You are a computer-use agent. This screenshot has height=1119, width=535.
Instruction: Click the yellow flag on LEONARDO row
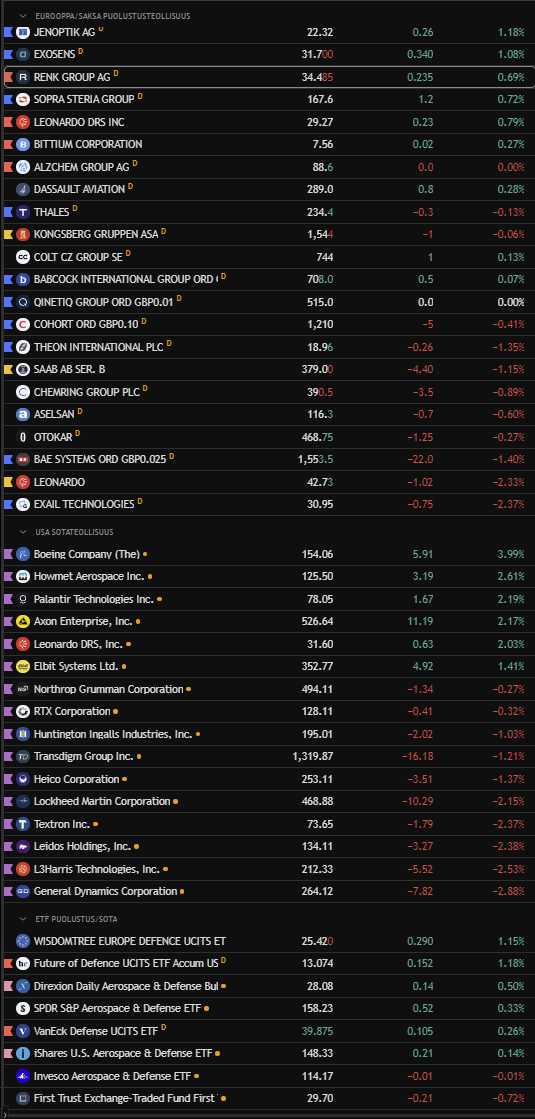click(x=8, y=482)
